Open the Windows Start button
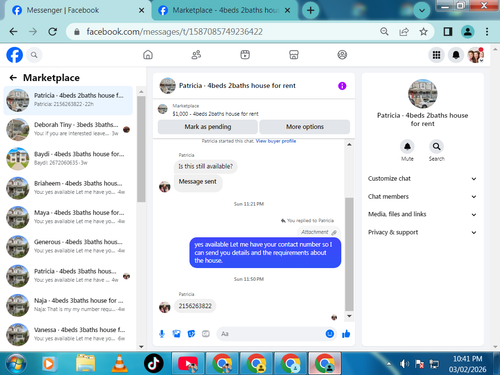 16,364
